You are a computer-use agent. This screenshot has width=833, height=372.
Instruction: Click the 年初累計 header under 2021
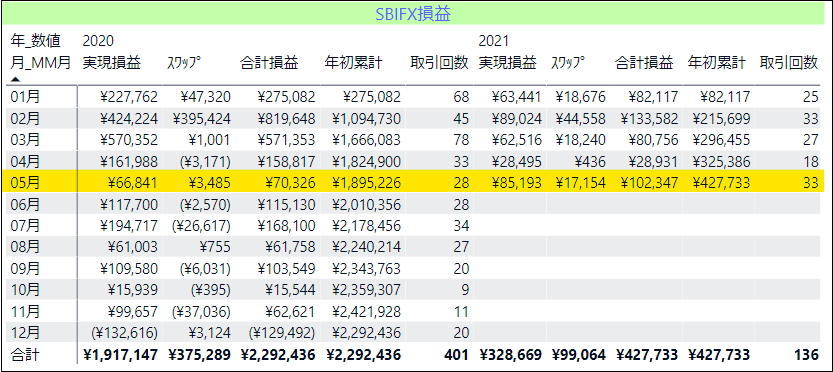(x=717, y=63)
